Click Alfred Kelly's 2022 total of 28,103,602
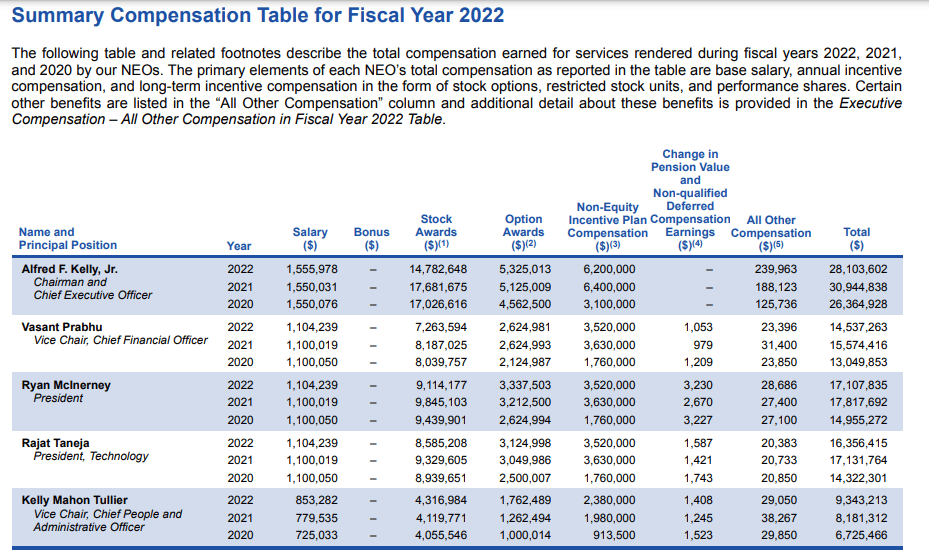This screenshot has height=560, width=929. 857,270
